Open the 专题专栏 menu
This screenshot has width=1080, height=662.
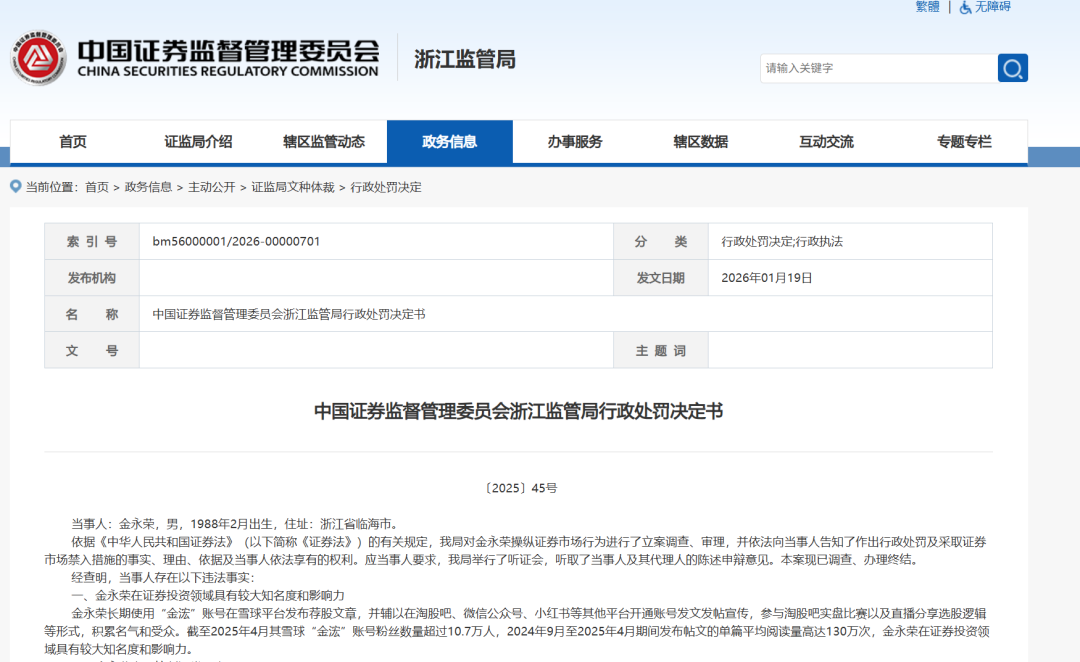tap(962, 141)
